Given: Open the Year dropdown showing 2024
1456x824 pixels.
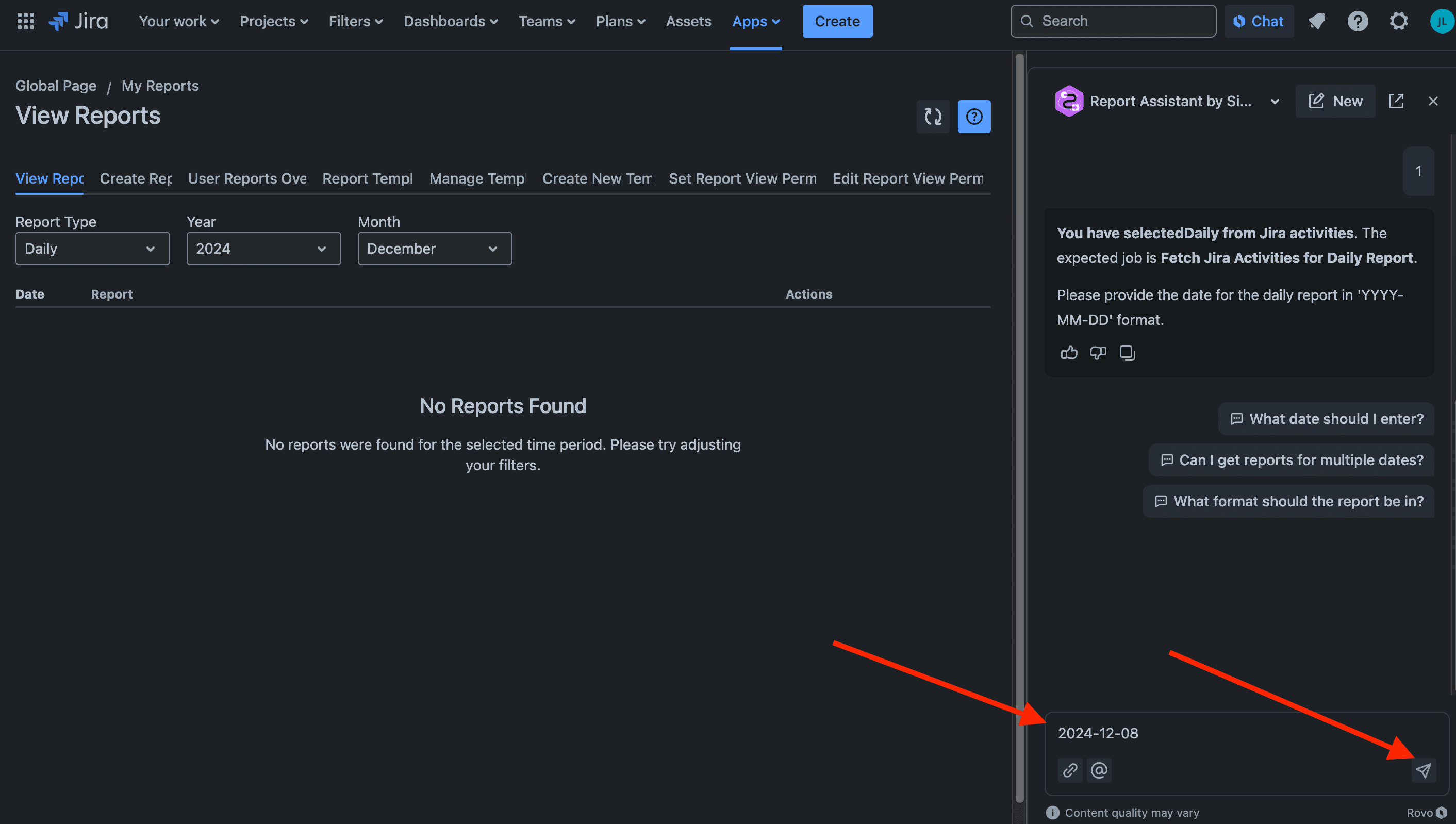Looking at the screenshot, I should click(263, 249).
